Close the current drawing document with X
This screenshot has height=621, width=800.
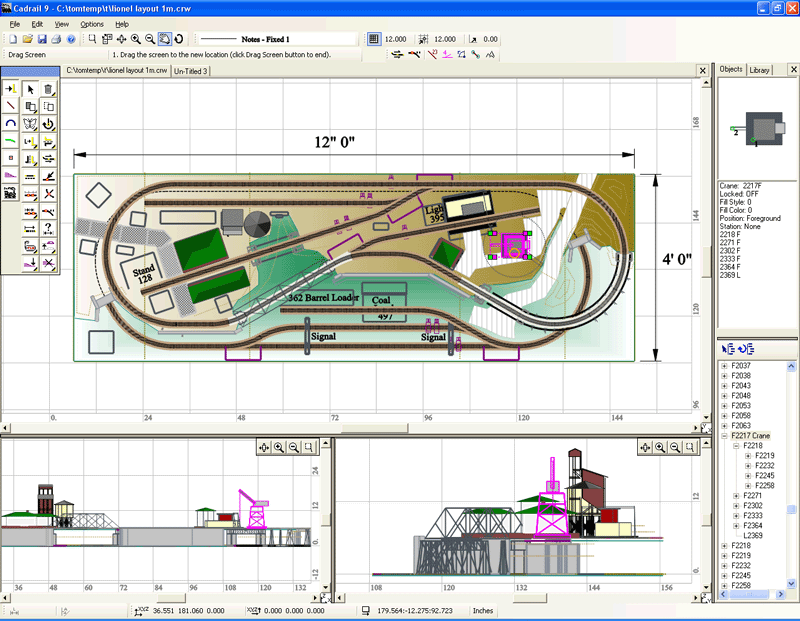[703, 70]
